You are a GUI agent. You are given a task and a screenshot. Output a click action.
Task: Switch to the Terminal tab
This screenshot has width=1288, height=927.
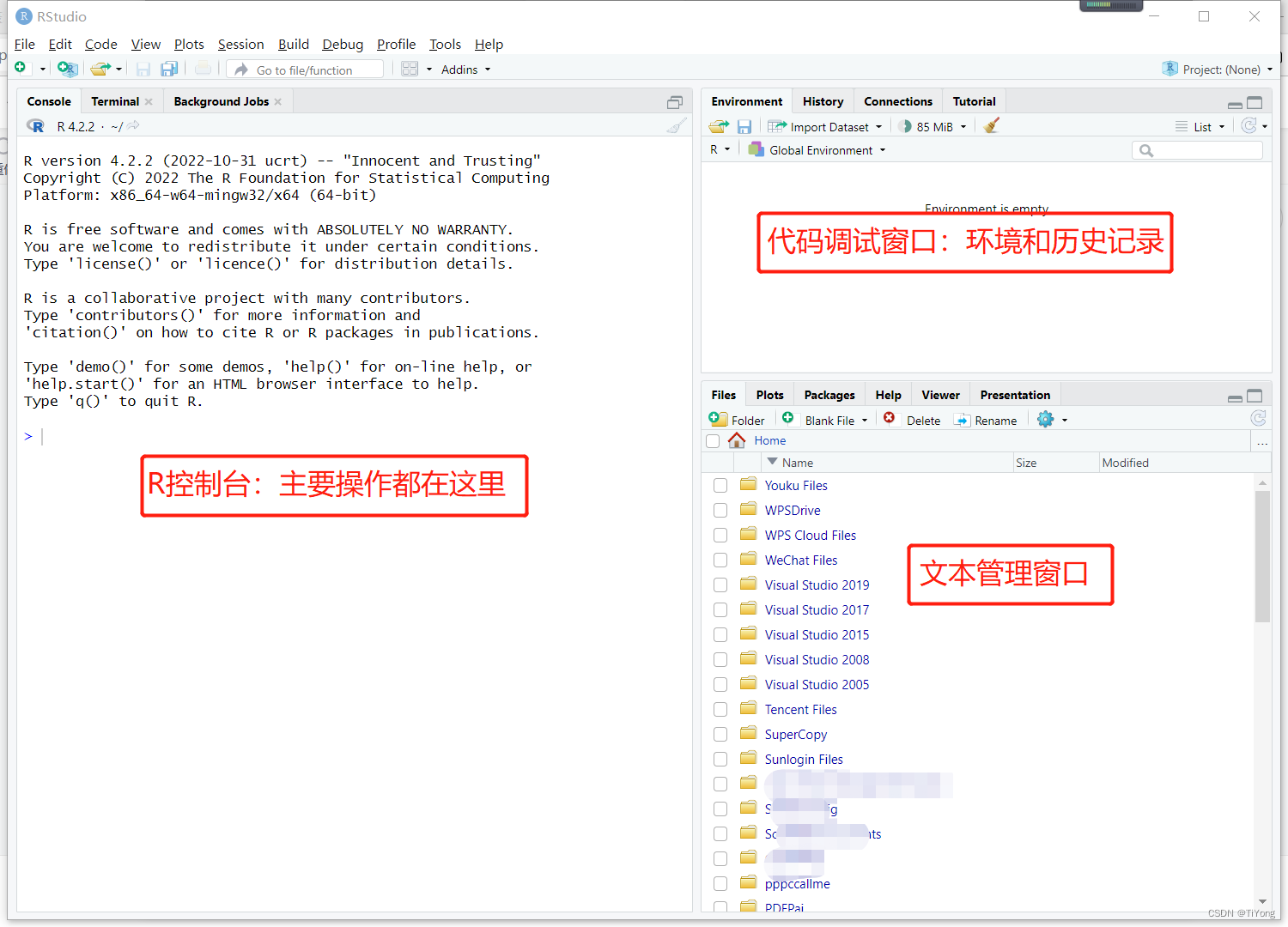(115, 101)
